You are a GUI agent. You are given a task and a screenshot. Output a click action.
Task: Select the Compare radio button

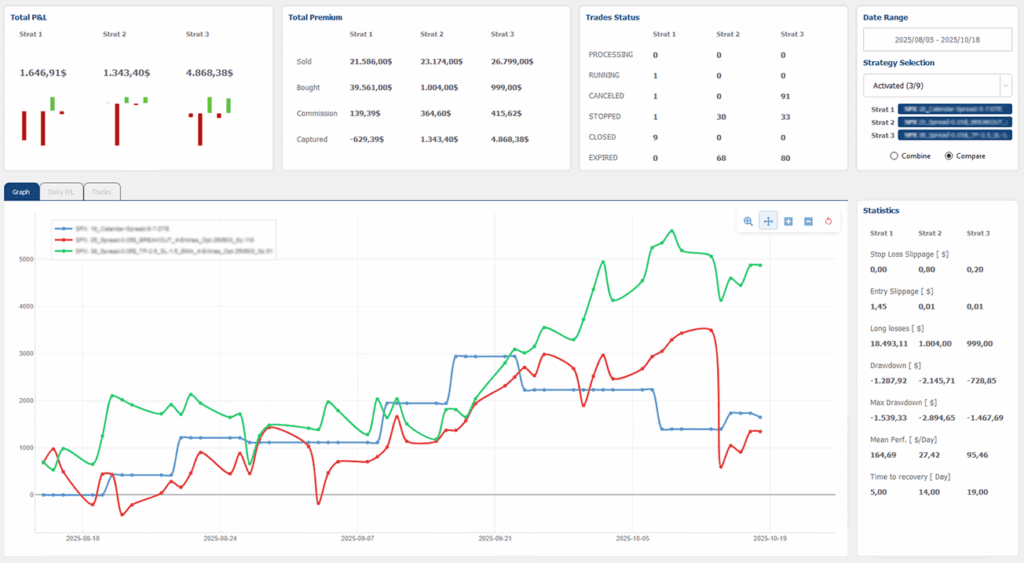click(948, 156)
